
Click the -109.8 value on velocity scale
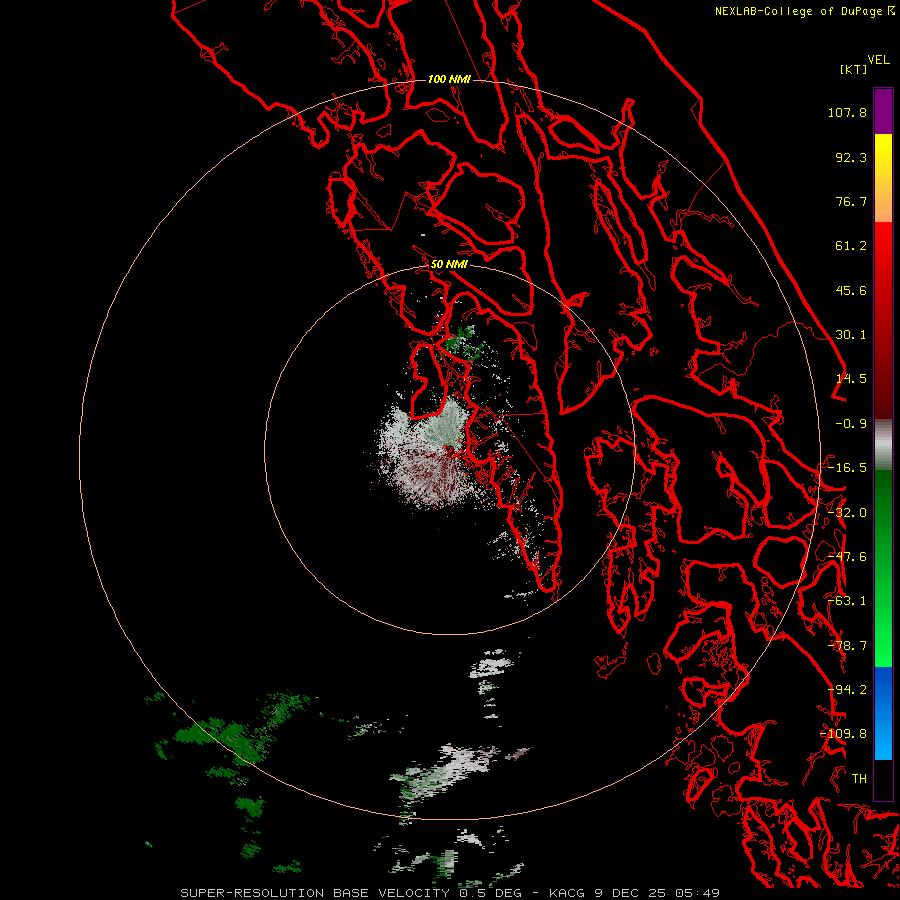coord(843,734)
